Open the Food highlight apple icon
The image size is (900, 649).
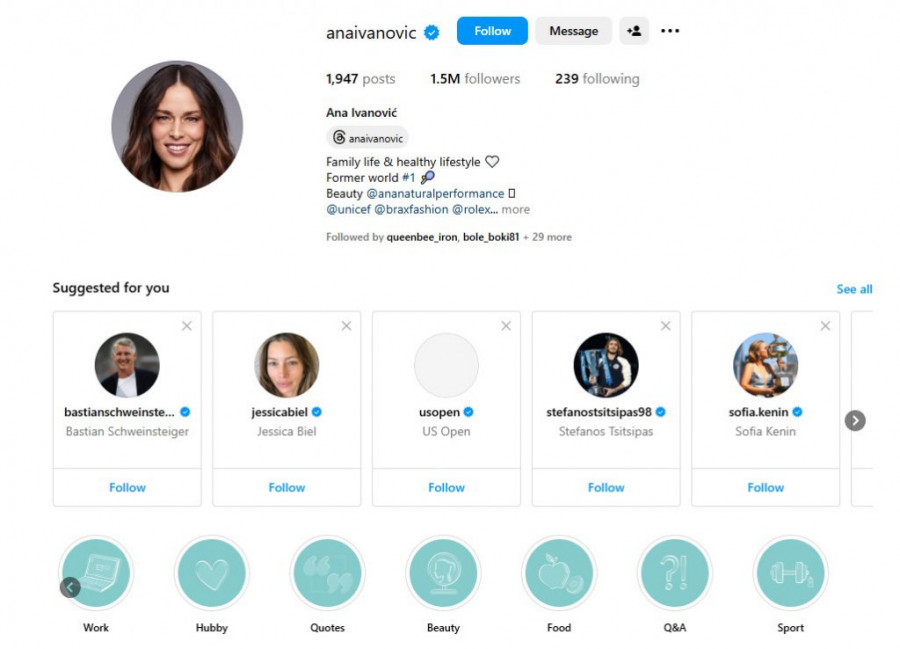point(559,573)
